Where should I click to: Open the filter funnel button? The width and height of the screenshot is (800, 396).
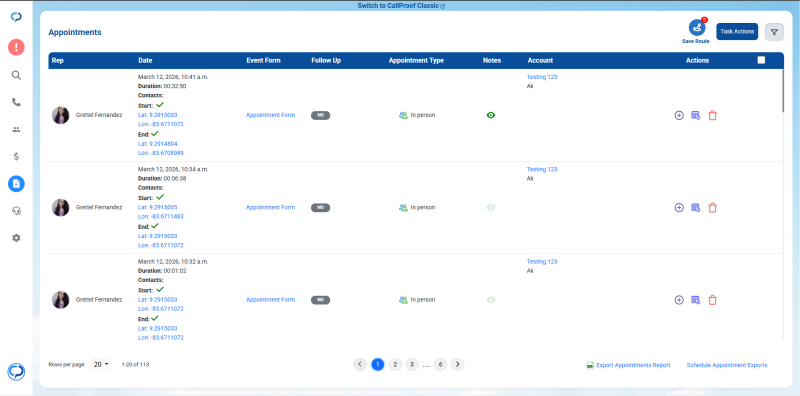point(774,32)
